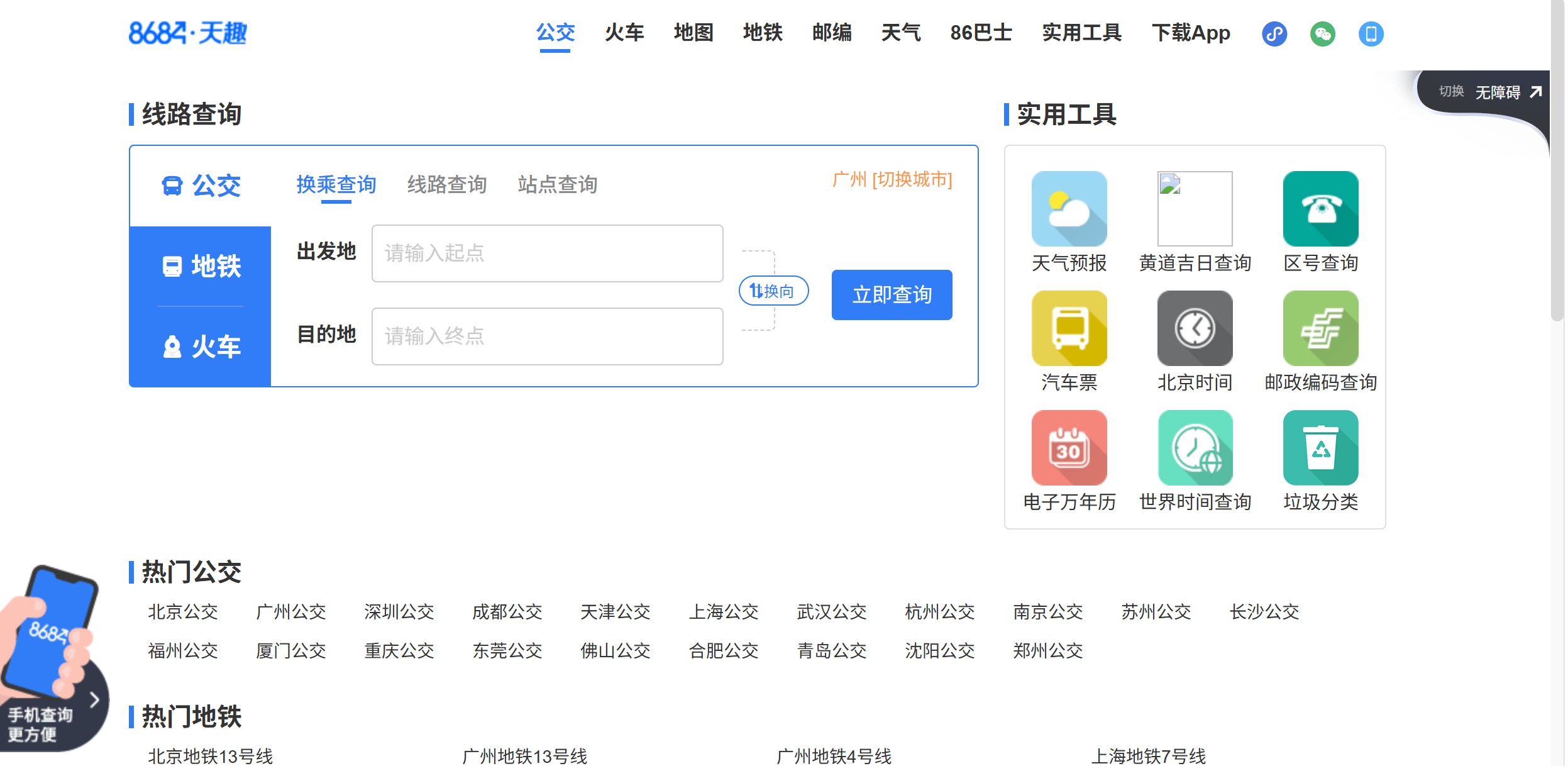1568x766 pixels.
Task: Click the 目的地 destination input field
Action: tap(547, 336)
